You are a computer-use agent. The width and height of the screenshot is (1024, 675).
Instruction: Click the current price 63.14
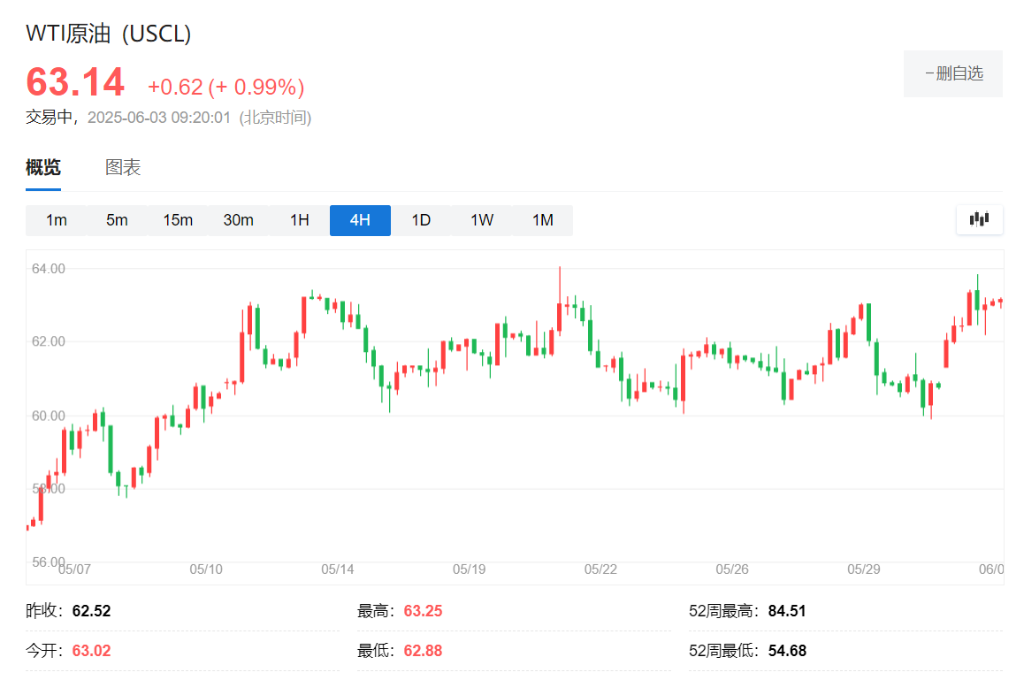pos(75,82)
